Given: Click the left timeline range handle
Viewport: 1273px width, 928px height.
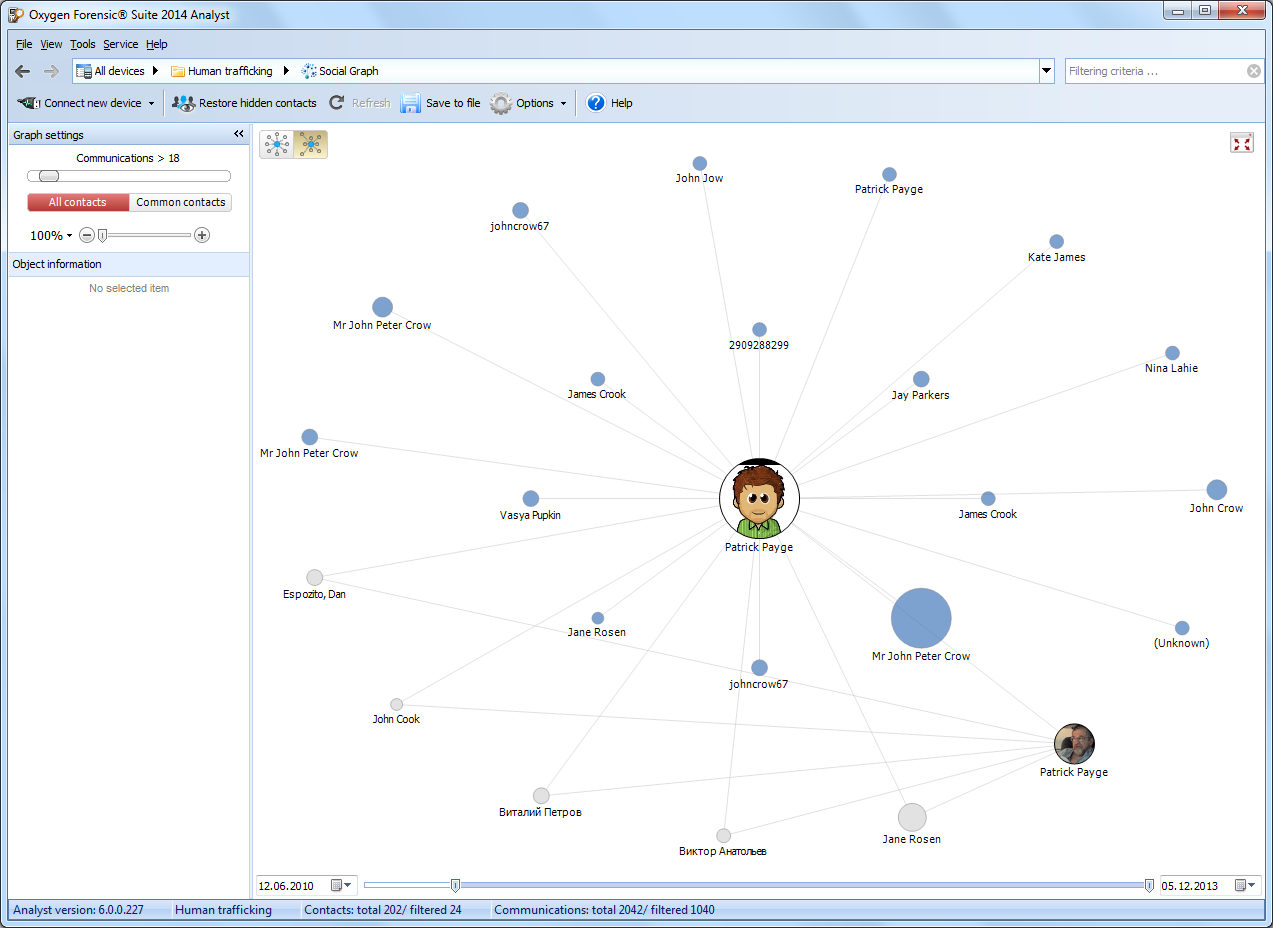Looking at the screenshot, I should coord(456,885).
